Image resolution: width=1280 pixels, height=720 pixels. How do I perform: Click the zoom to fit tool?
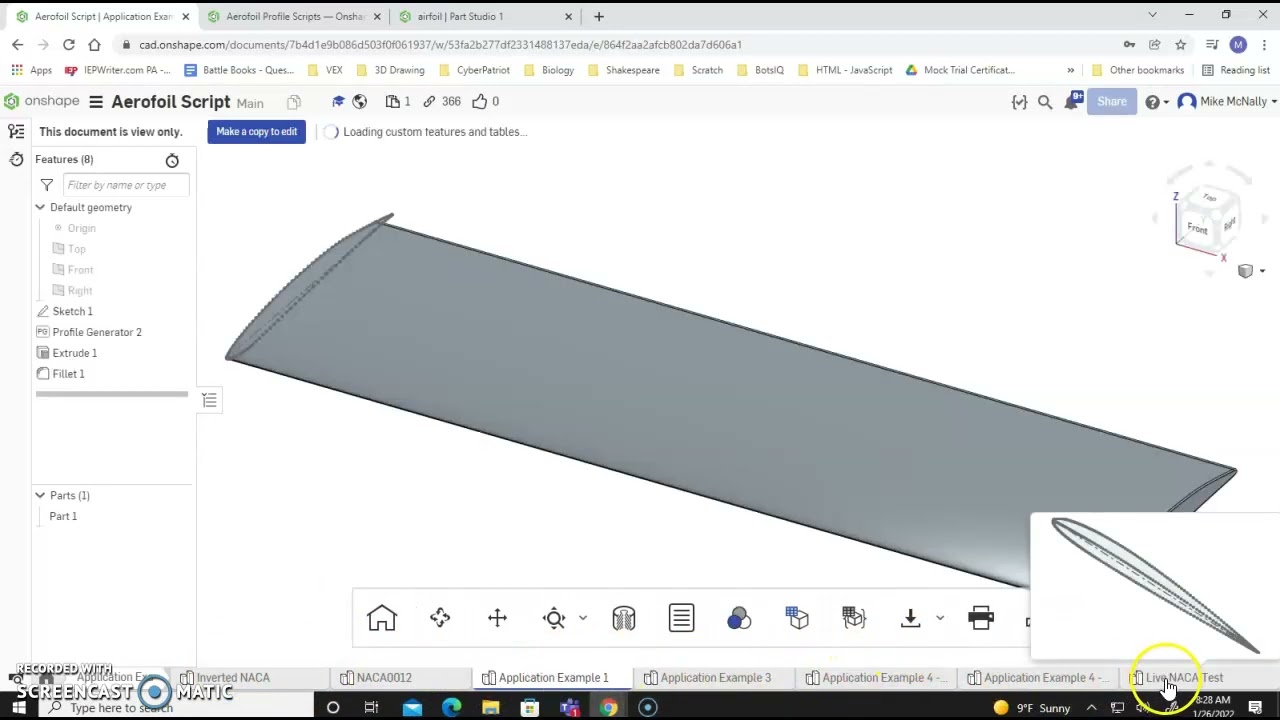click(x=554, y=618)
